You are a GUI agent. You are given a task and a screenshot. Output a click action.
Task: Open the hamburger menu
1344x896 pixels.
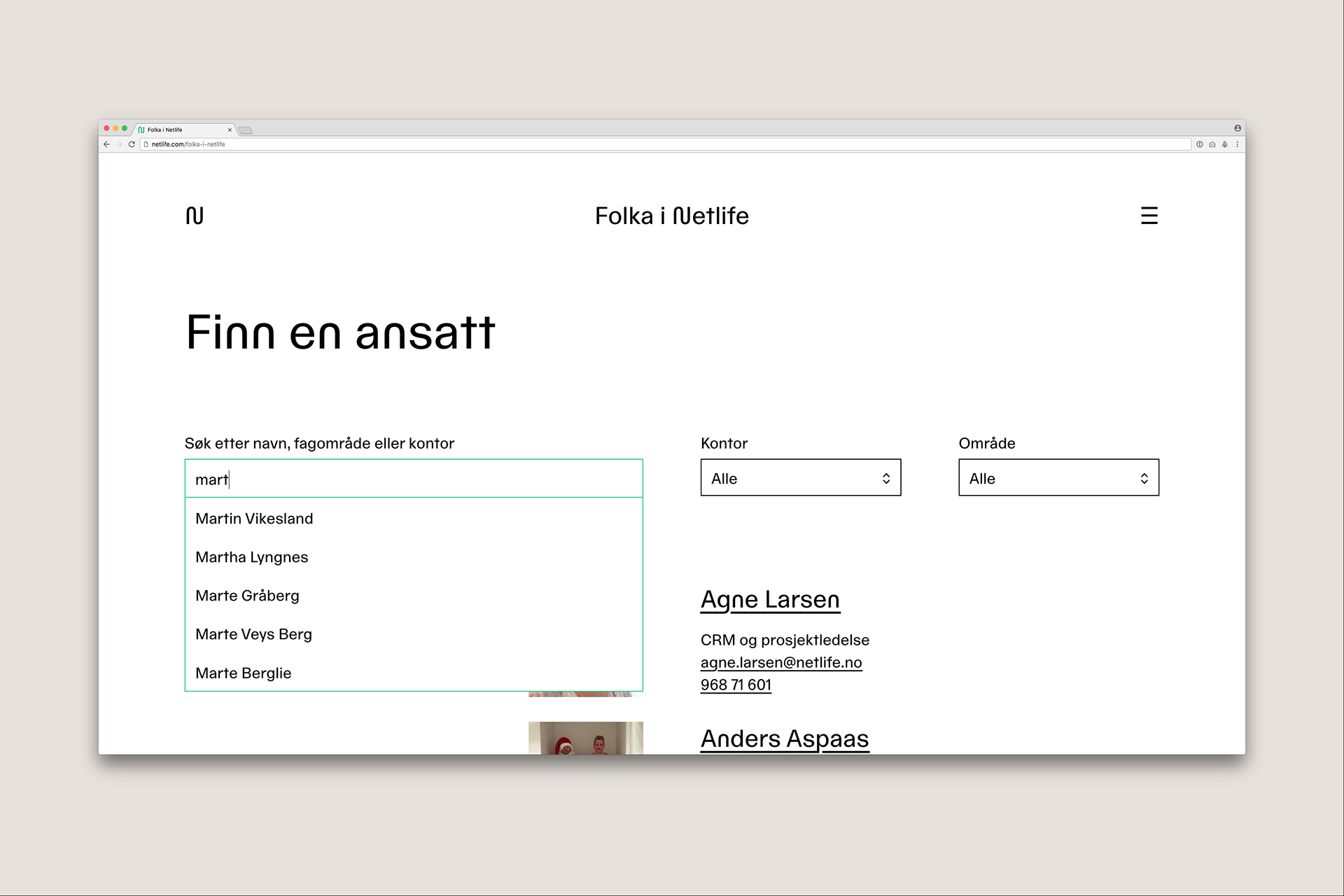coord(1149,216)
